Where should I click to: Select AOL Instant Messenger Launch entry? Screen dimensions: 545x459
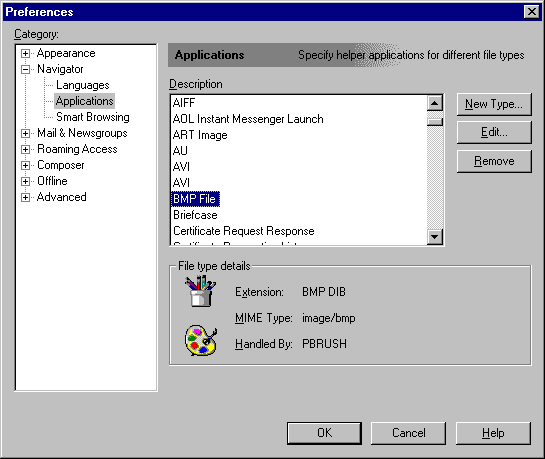point(248,119)
